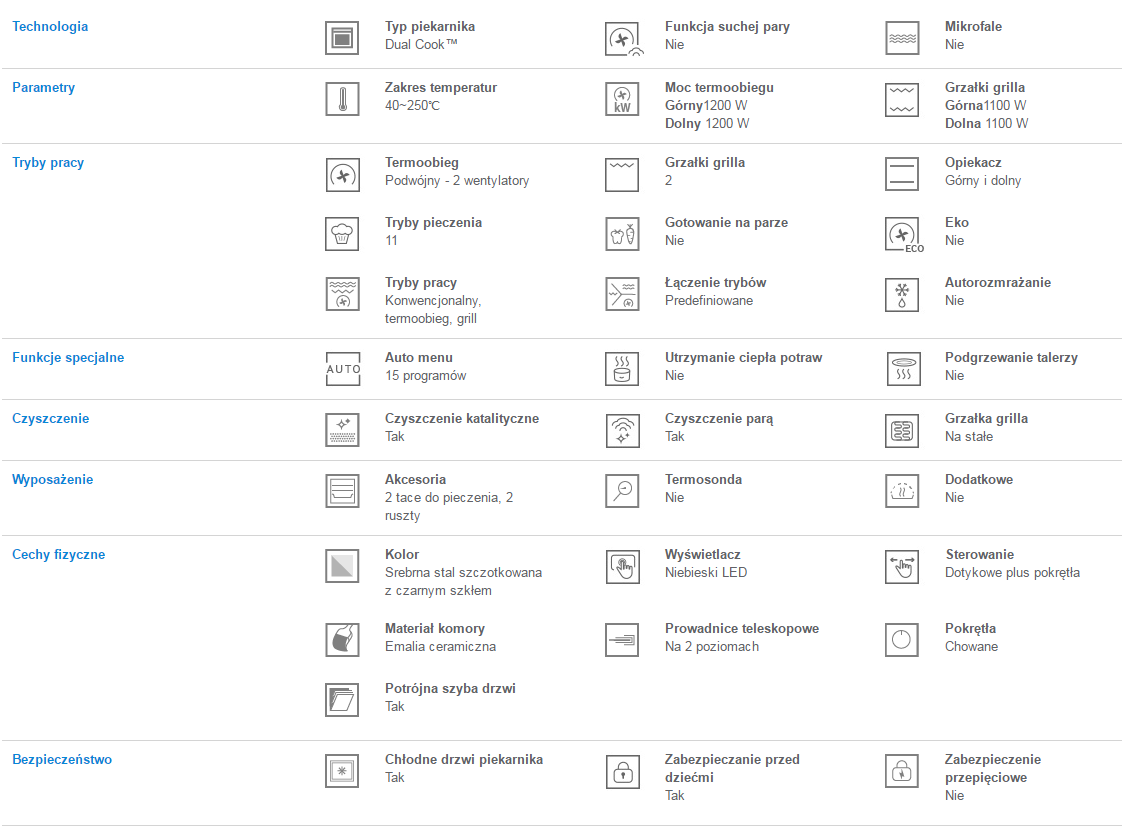This screenshot has width=1124, height=833.
Task: Click the steam cleaning icon for Czyszczenie parą
Action: point(622,430)
